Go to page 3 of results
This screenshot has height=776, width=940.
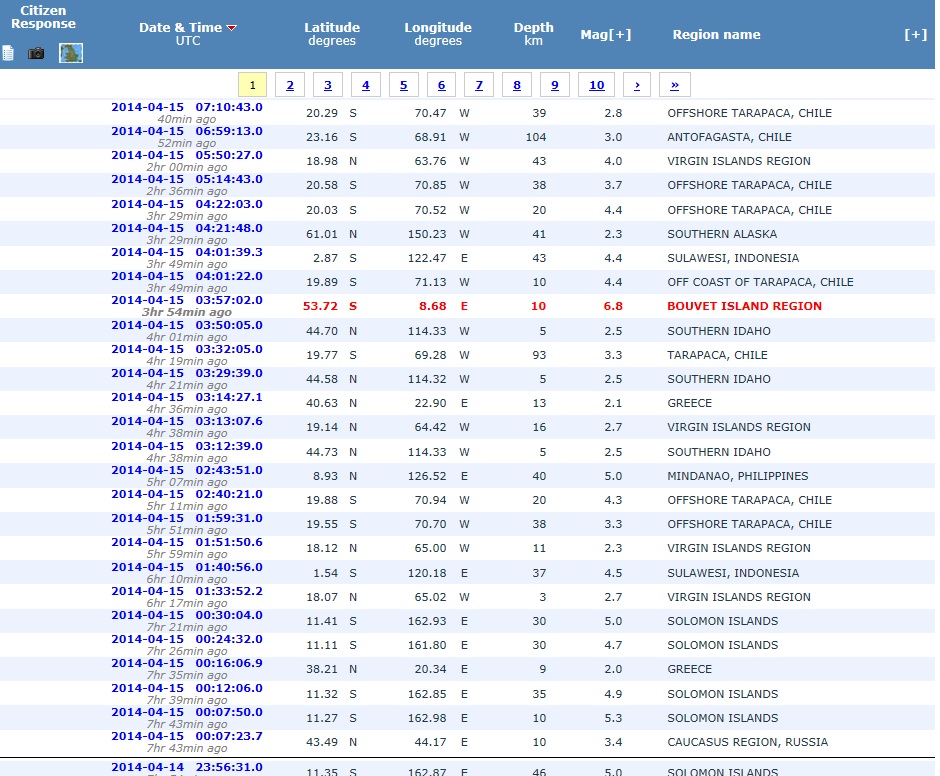coord(328,85)
